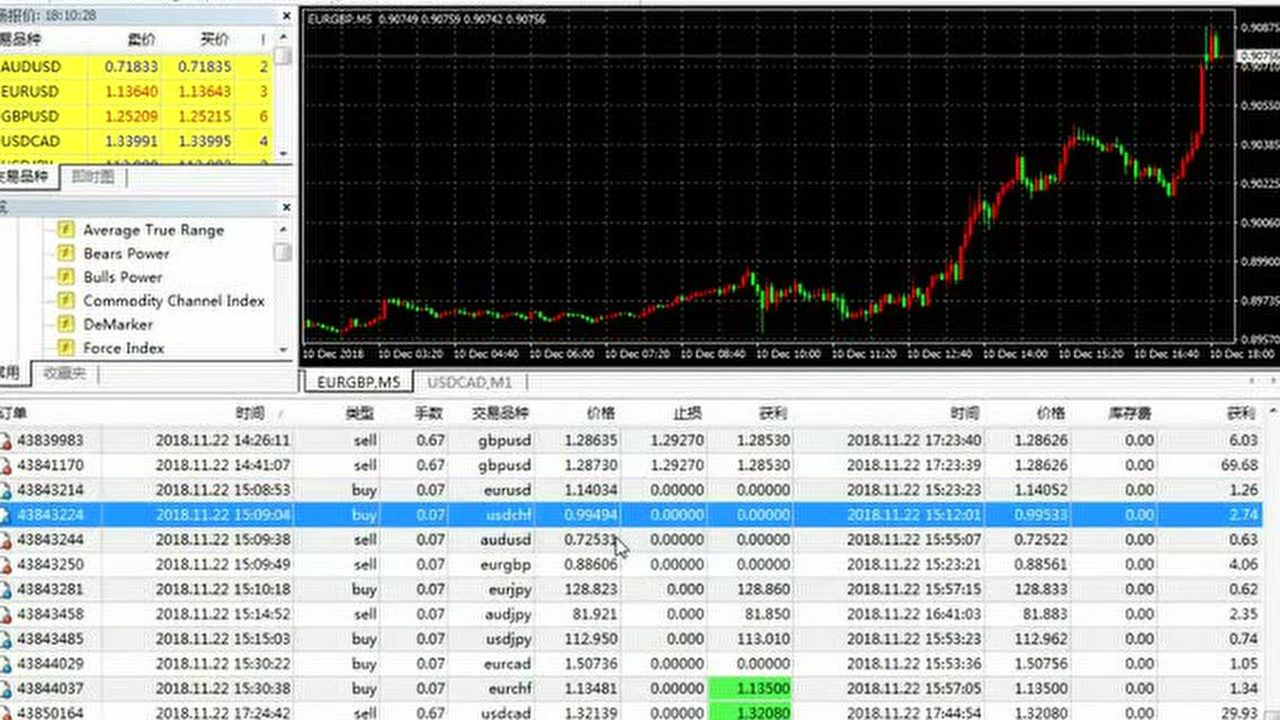Click the buy icon of order 43843281
This screenshot has height=720, width=1280.
pos(5,590)
